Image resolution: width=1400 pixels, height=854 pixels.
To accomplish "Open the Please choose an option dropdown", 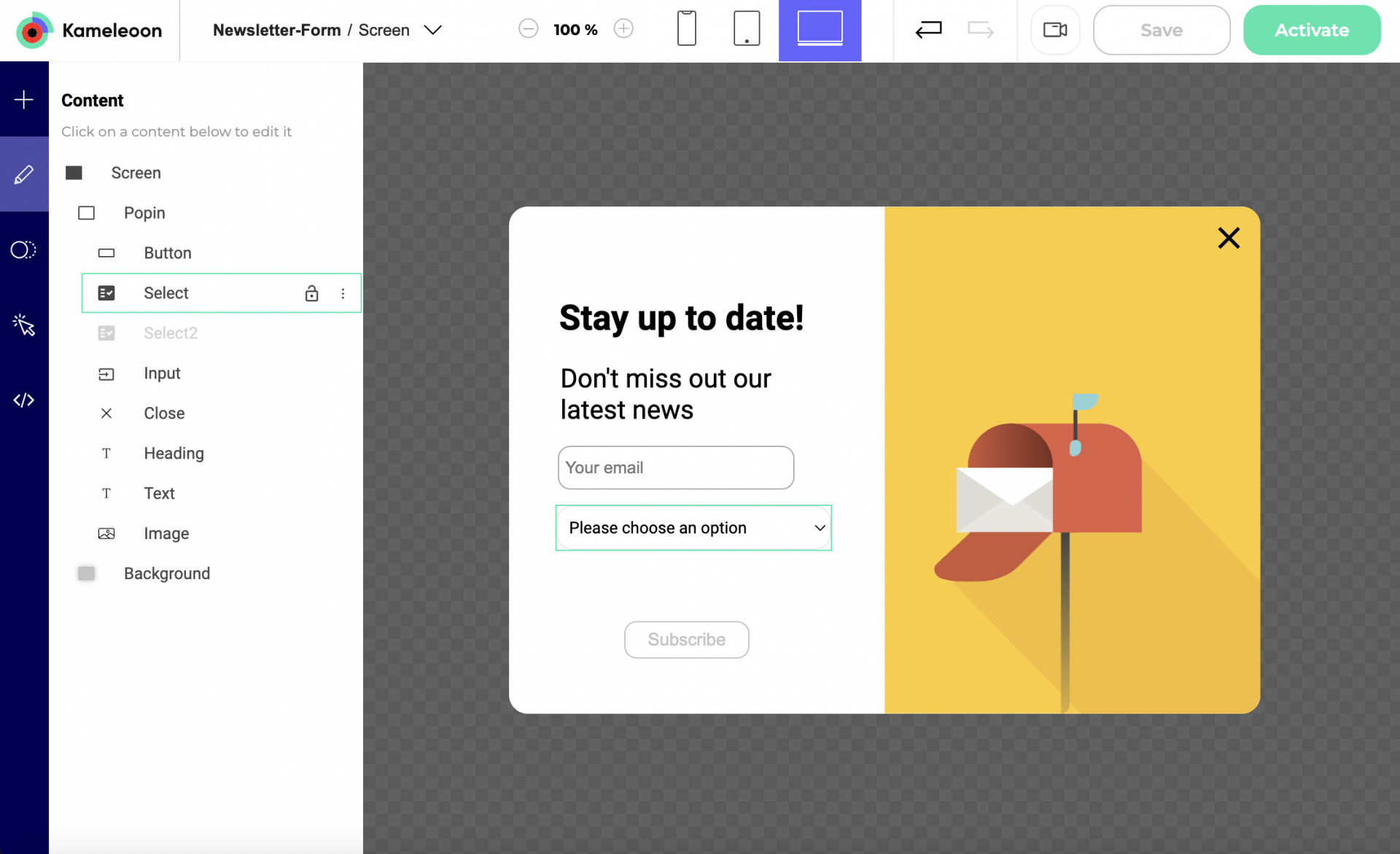I will tap(693, 528).
